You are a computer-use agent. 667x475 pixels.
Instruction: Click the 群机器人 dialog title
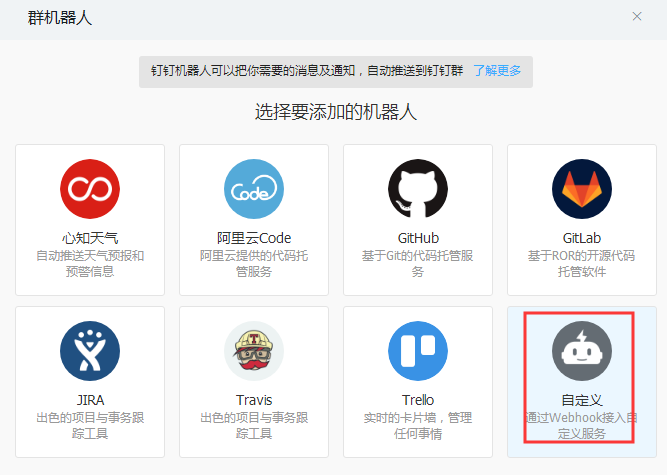tap(60, 18)
